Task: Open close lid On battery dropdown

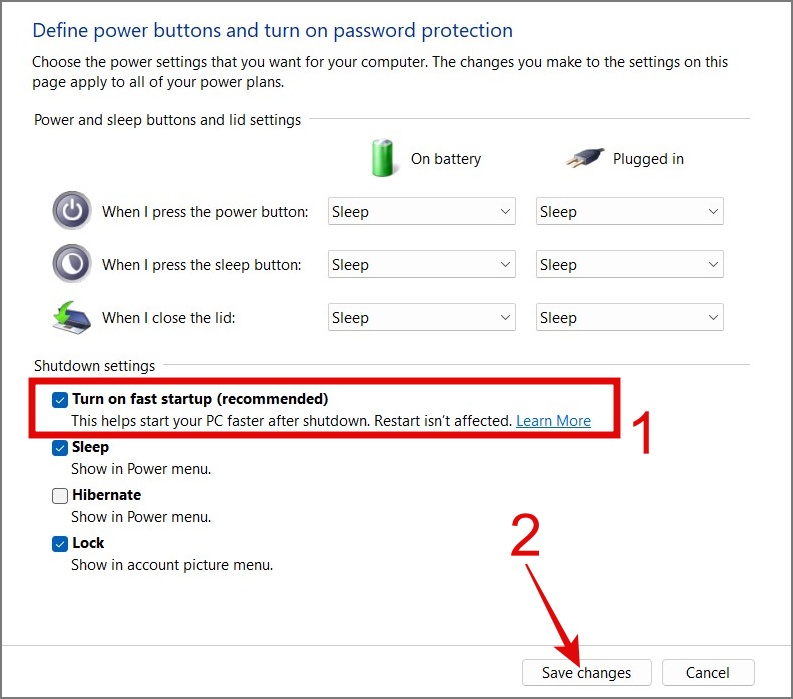Action: 421,318
